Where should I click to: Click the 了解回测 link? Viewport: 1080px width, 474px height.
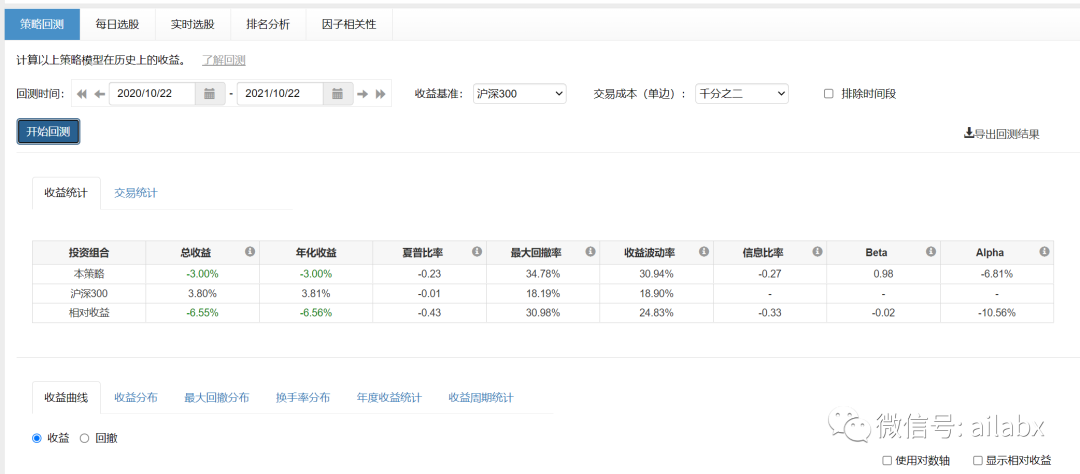pyautogui.click(x=224, y=60)
